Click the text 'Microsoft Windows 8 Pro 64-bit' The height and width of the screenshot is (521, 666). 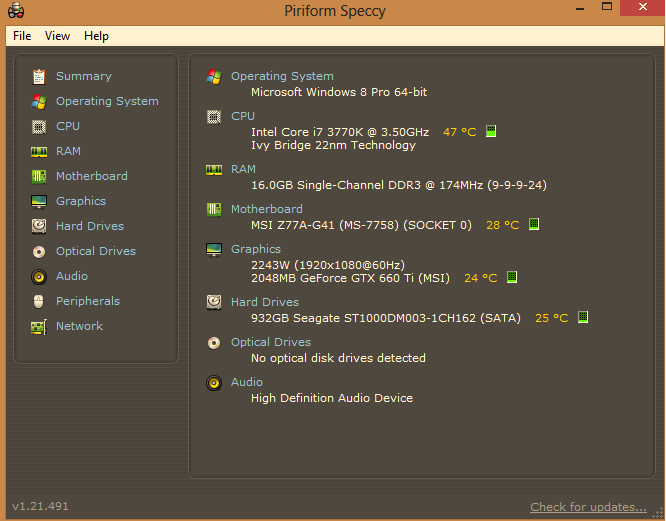pos(339,92)
